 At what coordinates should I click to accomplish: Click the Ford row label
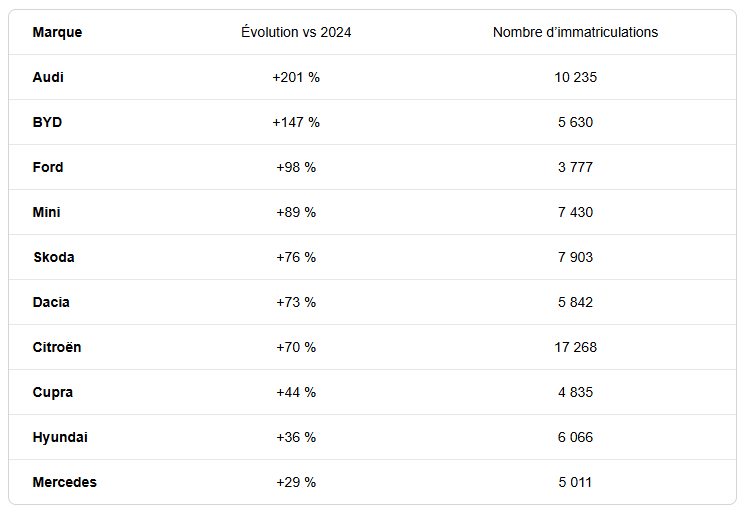pos(48,167)
